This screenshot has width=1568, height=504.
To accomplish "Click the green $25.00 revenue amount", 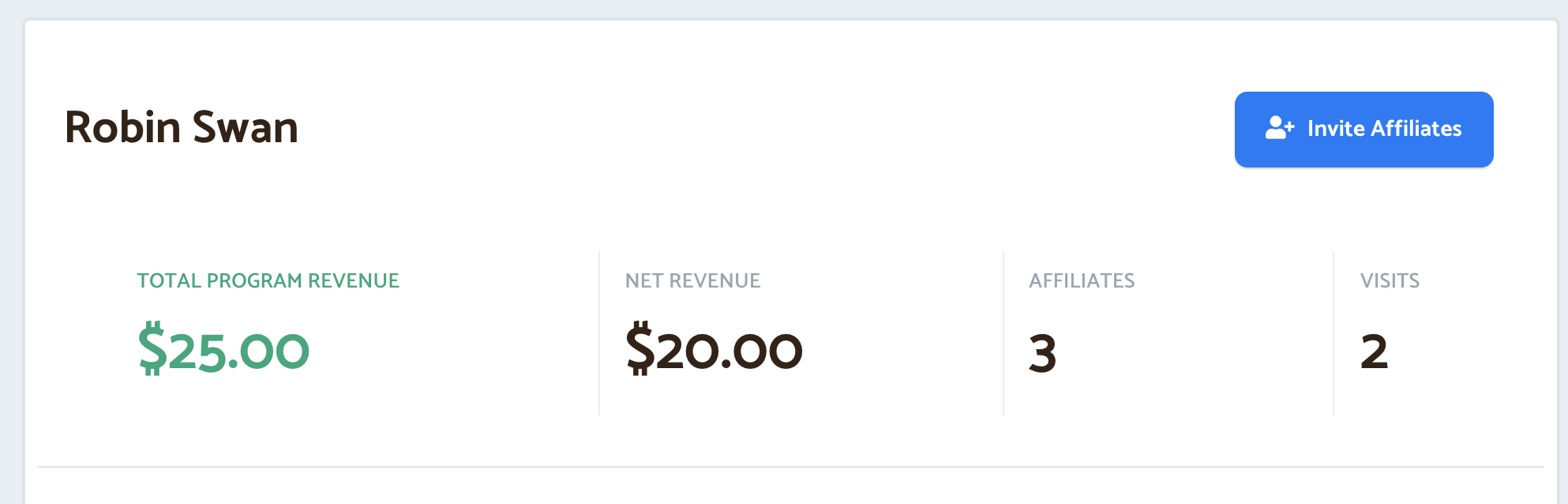I will (x=224, y=350).
